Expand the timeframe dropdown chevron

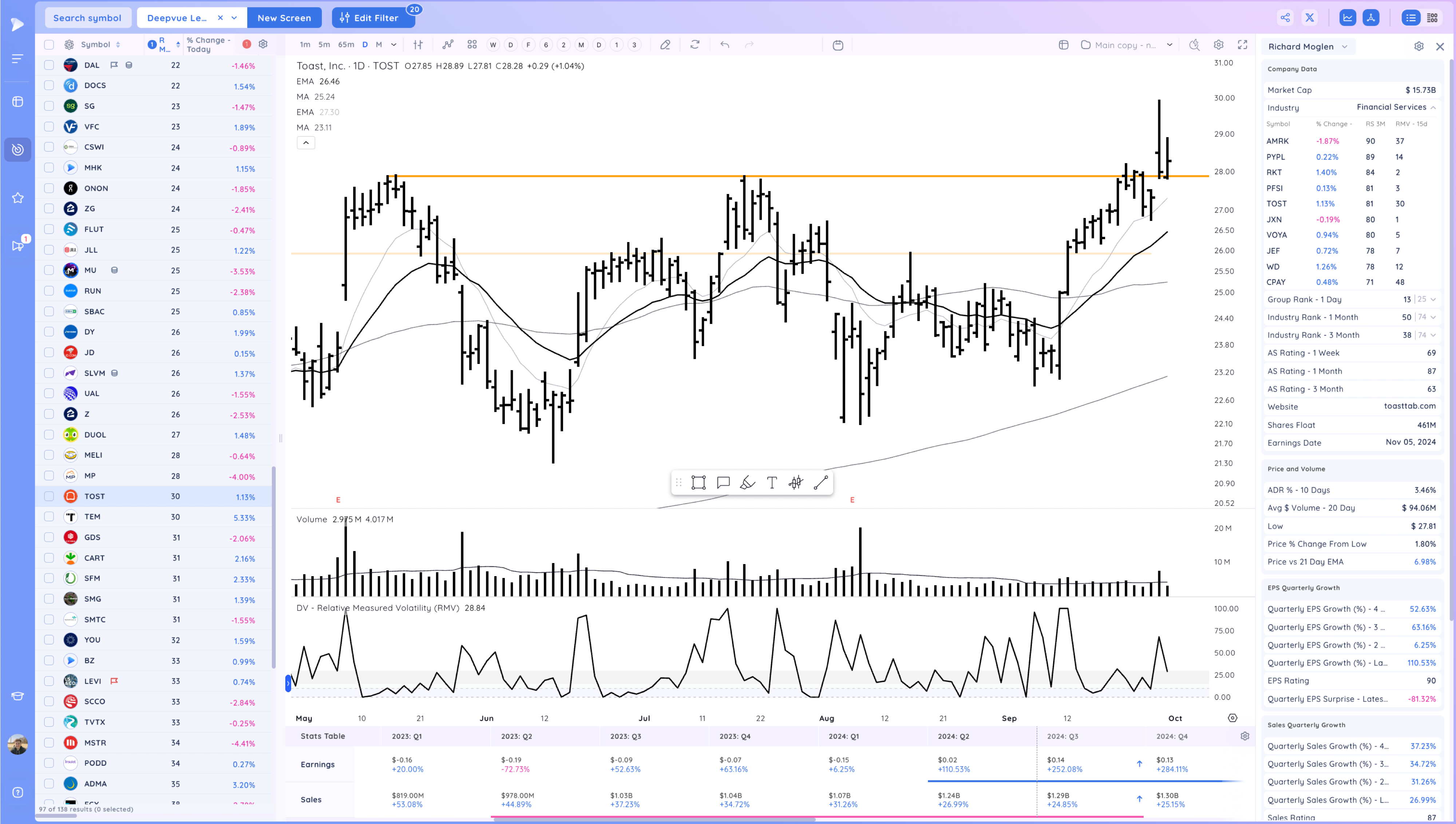tap(394, 45)
